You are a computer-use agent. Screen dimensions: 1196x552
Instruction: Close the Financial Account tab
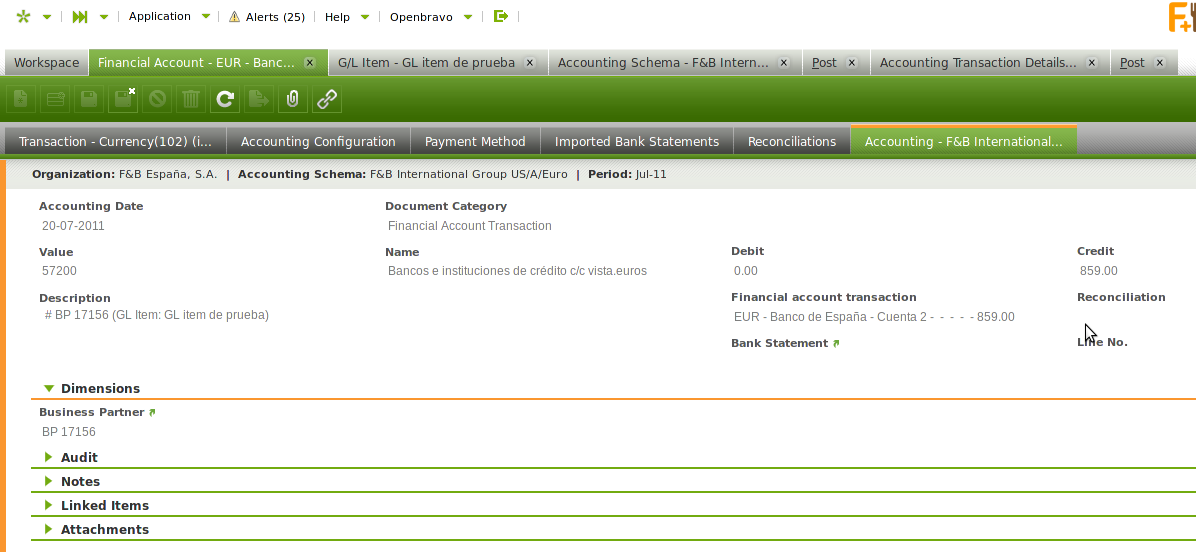[310, 63]
